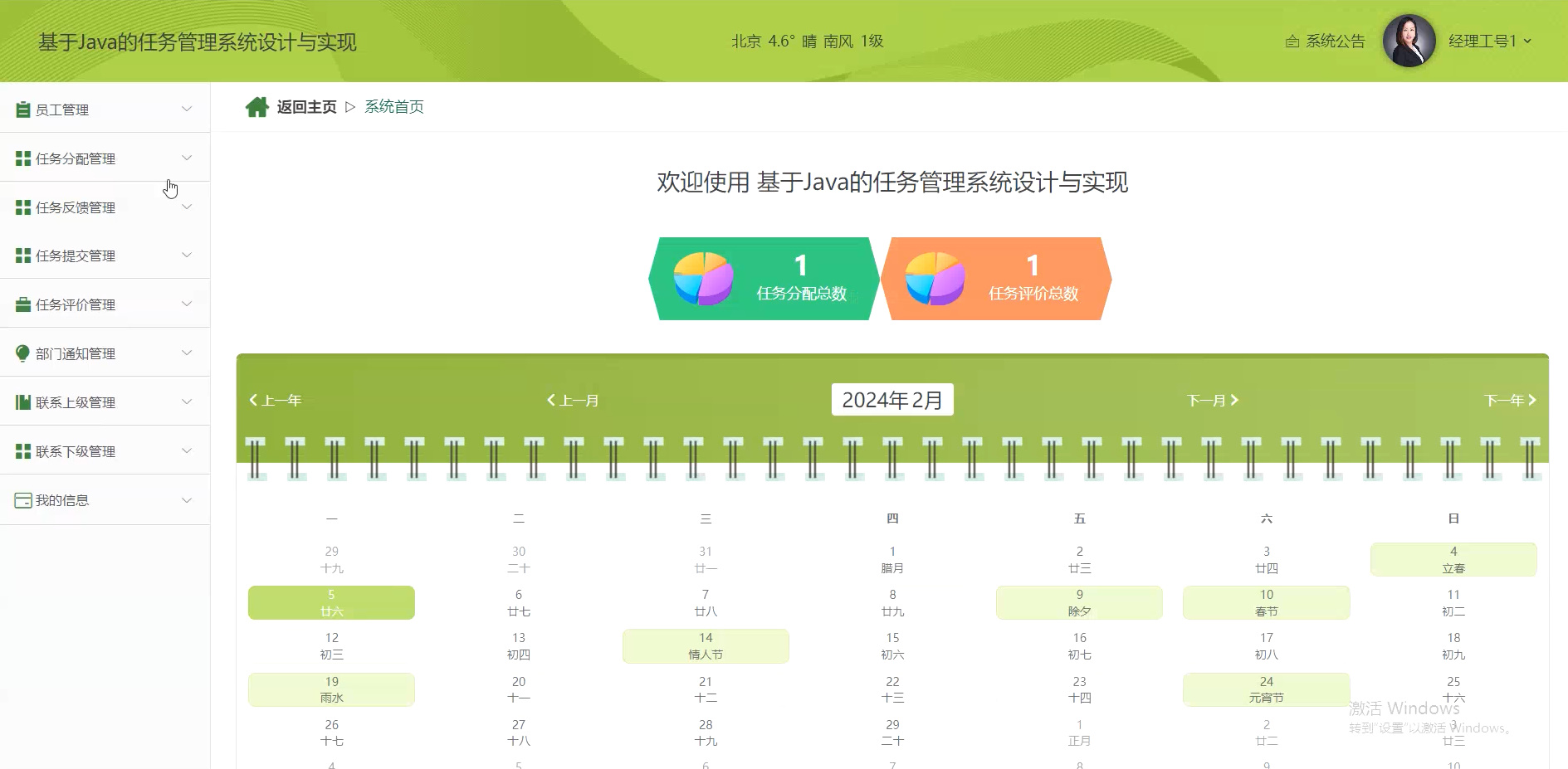
Task: Click the green home icon
Action: click(257, 107)
